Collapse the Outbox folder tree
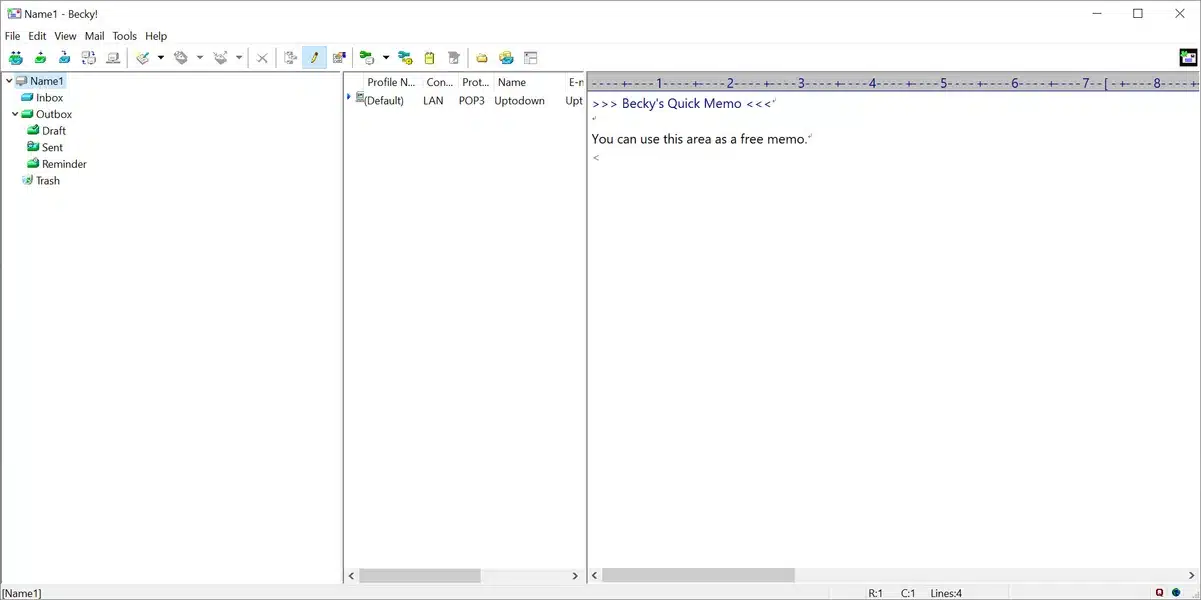 pyautogui.click(x=15, y=114)
